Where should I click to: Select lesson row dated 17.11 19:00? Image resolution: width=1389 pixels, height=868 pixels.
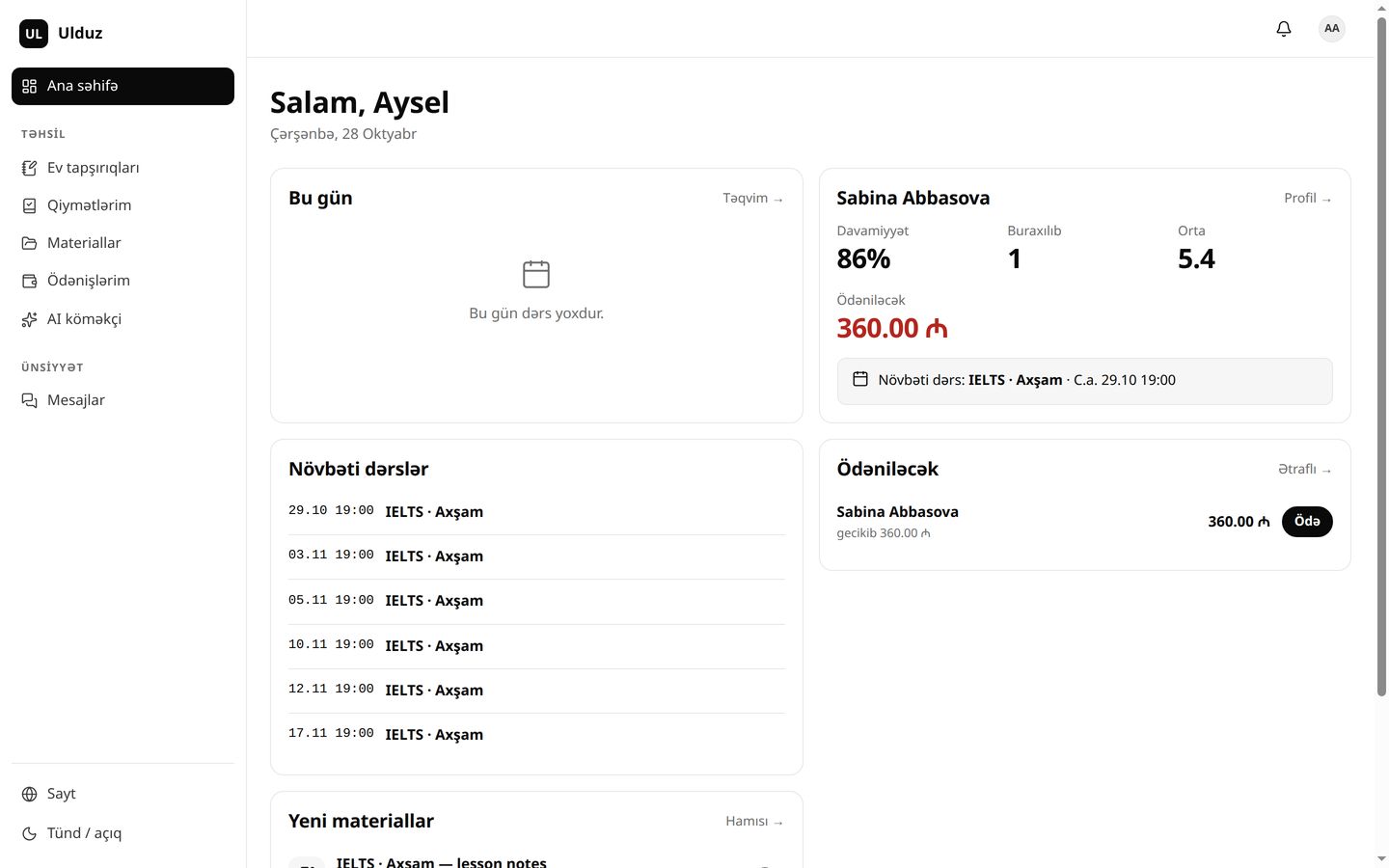coord(536,735)
